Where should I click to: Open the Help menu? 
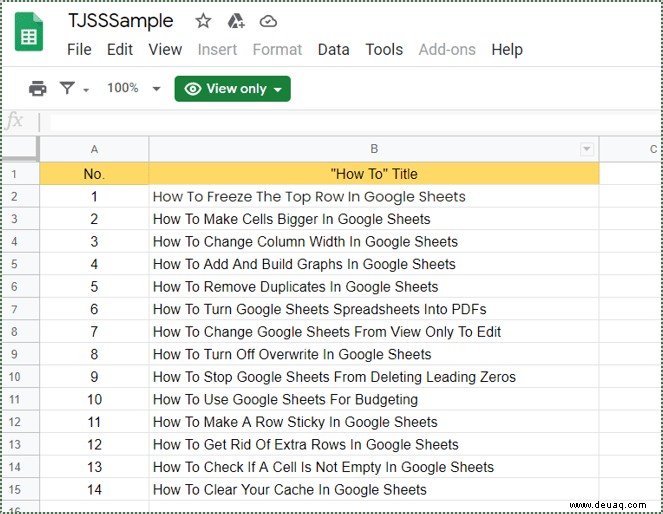click(x=507, y=49)
